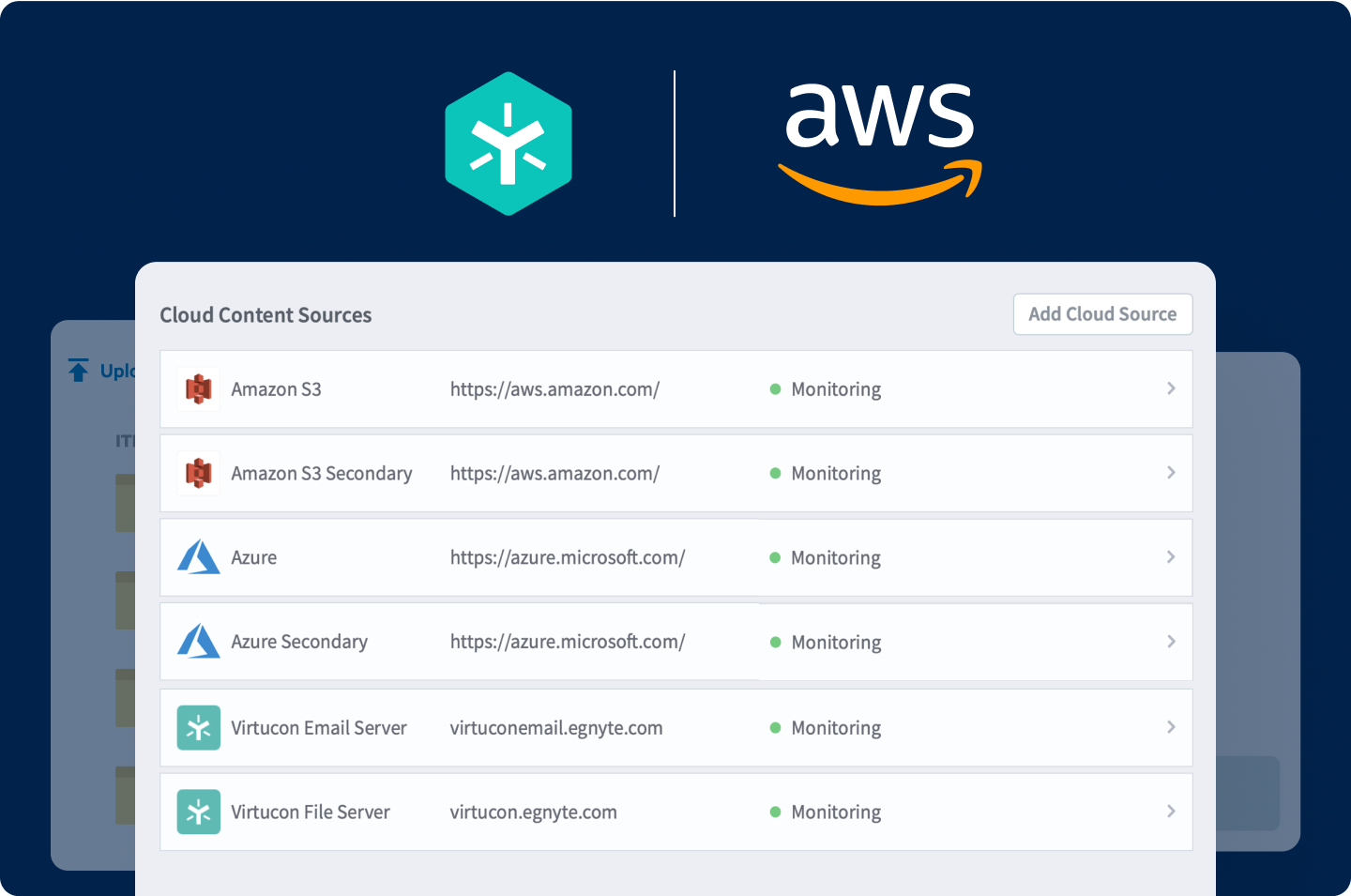Select the Virtucon Email Server Egnyte icon
1351x896 pixels.
click(x=198, y=727)
